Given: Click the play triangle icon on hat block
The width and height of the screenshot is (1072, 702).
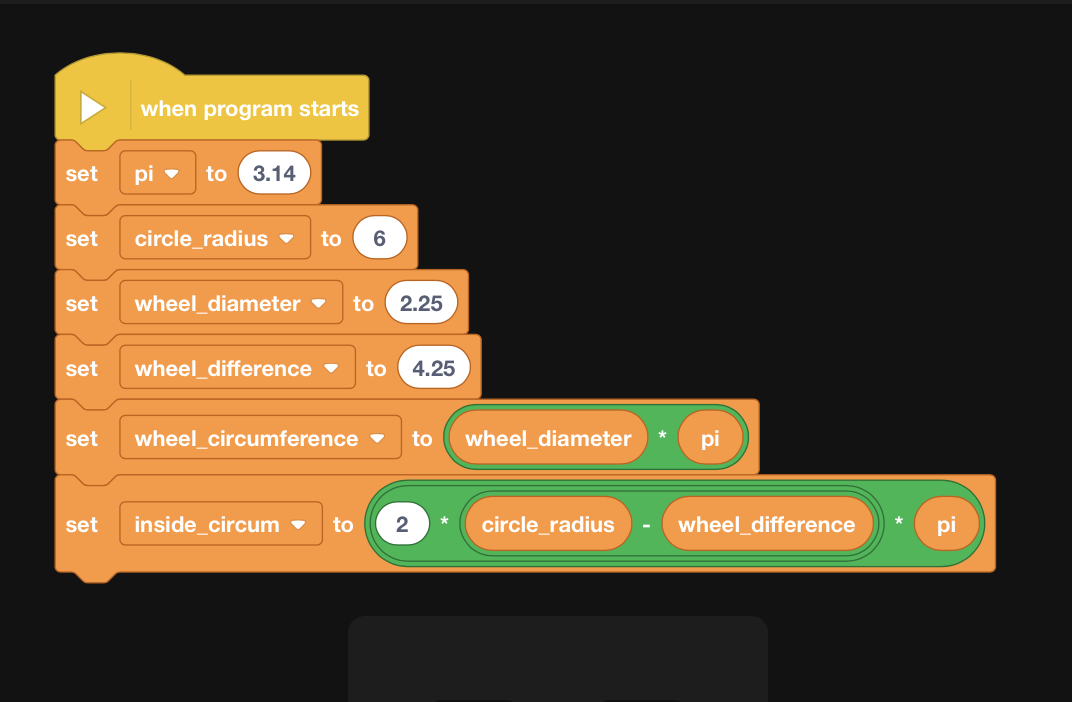Looking at the screenshot, I should pyautogui.click(x=92, y=108).
